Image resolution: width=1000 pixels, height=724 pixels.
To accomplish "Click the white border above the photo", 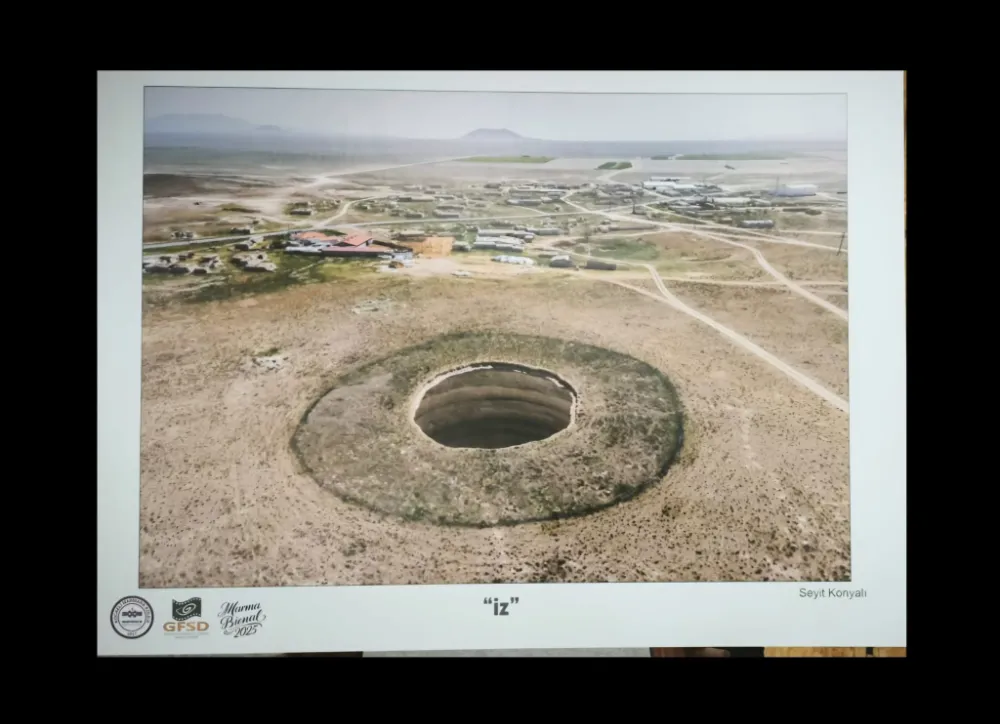I will tap(500, 79).
